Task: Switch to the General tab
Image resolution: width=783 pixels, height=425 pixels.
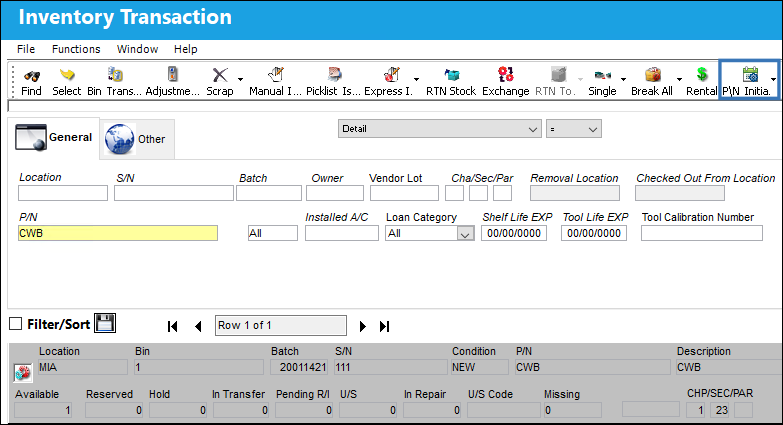Action: click(x=54, y=138)
